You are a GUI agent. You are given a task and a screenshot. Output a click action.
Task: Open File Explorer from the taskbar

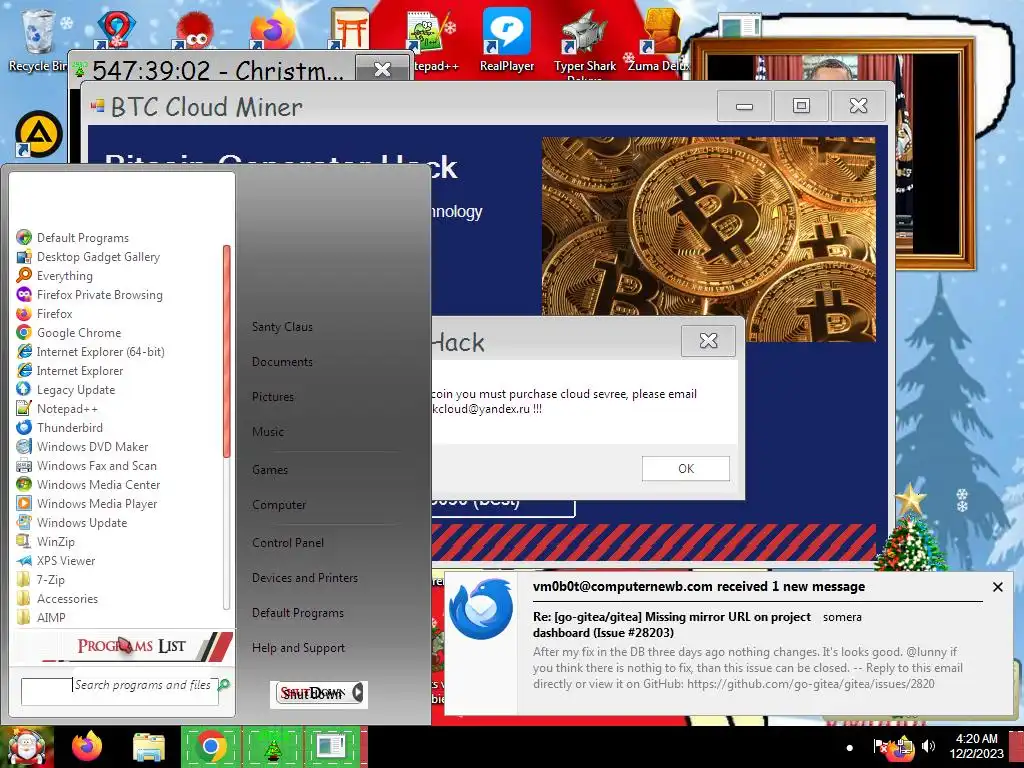[x=149, y=747]
